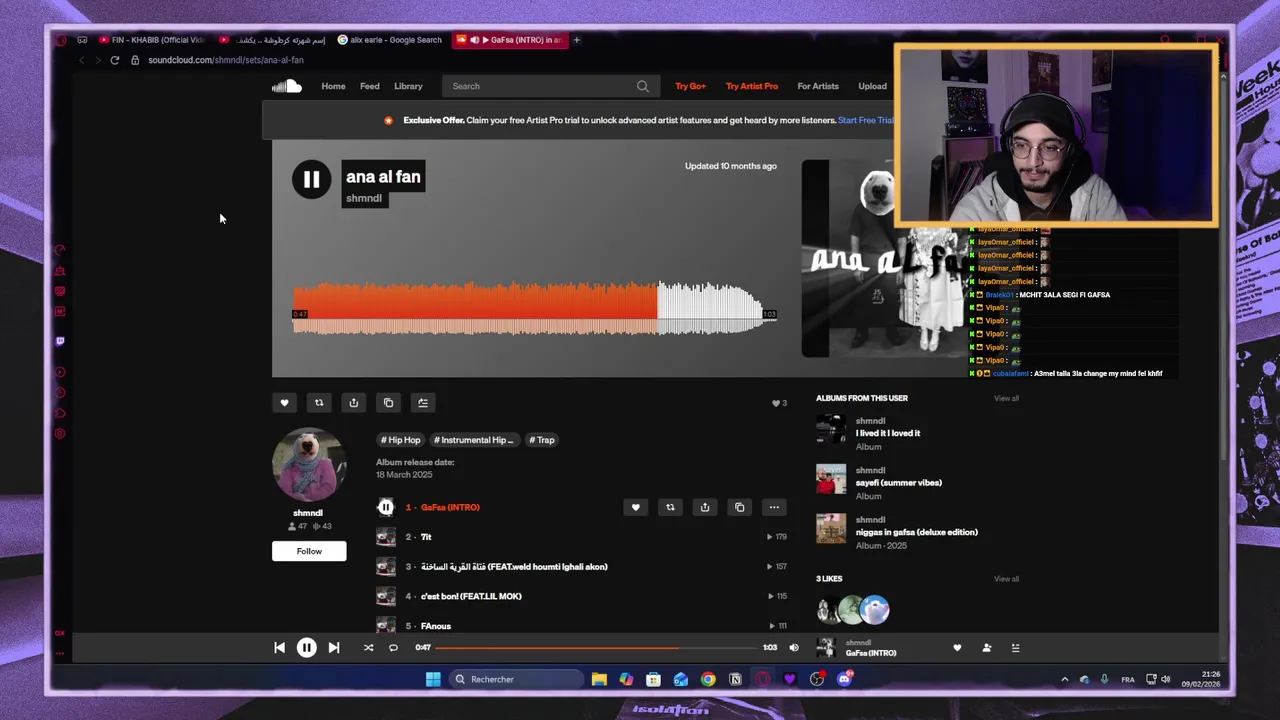Open the Try Go+ link
The image size is (1280, 720).
pos(690,86)
